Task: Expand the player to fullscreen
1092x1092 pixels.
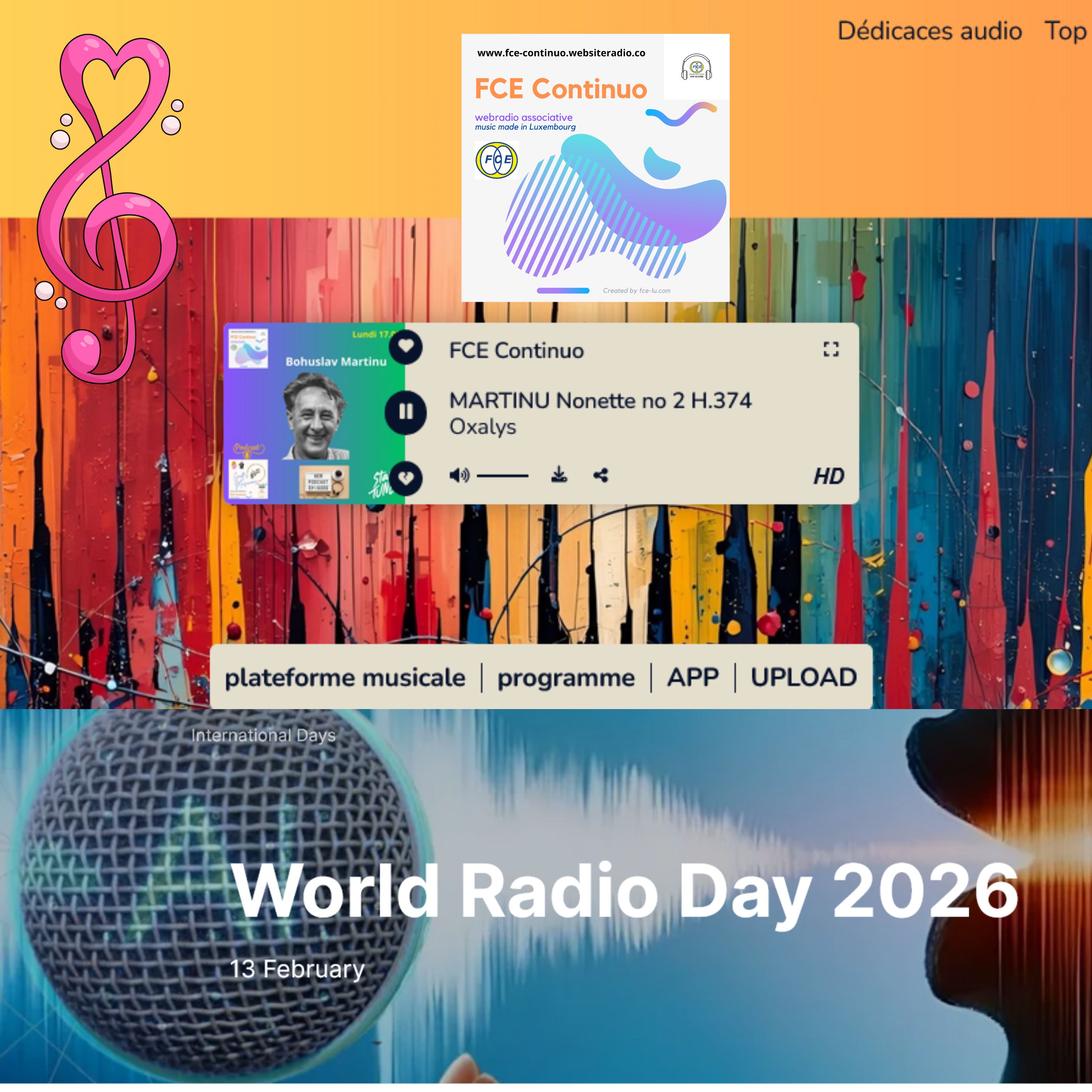Action: point(830,349)
